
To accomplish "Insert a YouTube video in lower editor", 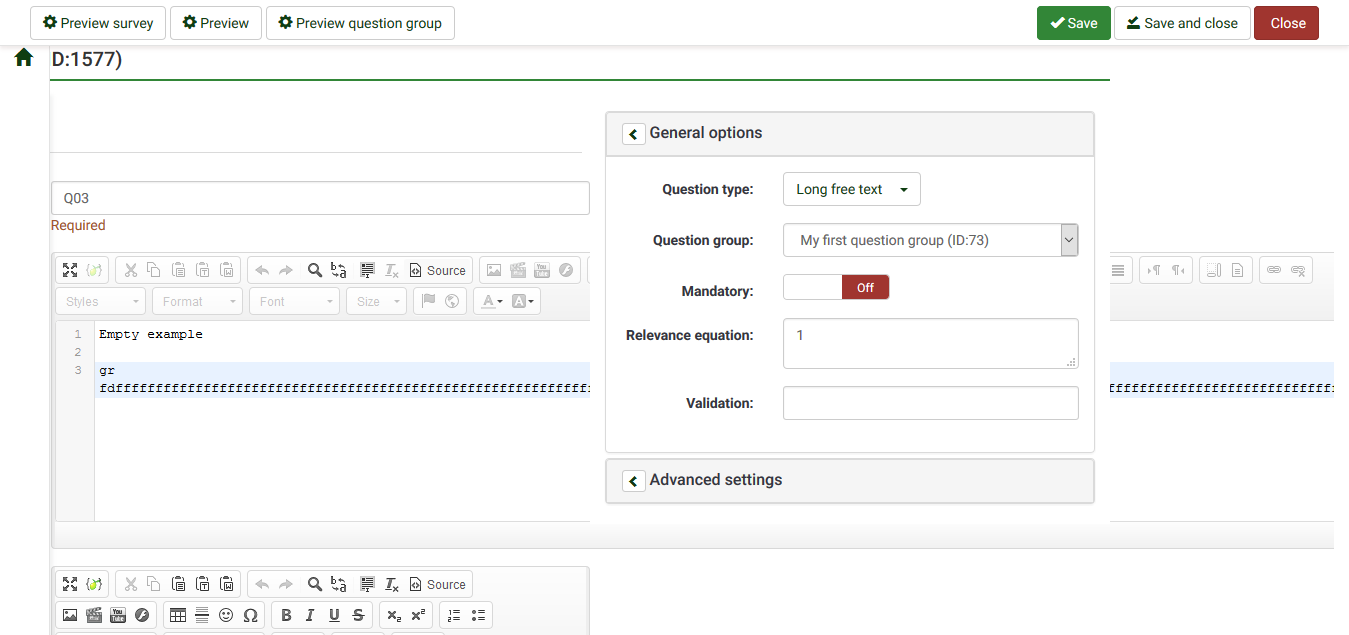I will click(x=118, y=615).
